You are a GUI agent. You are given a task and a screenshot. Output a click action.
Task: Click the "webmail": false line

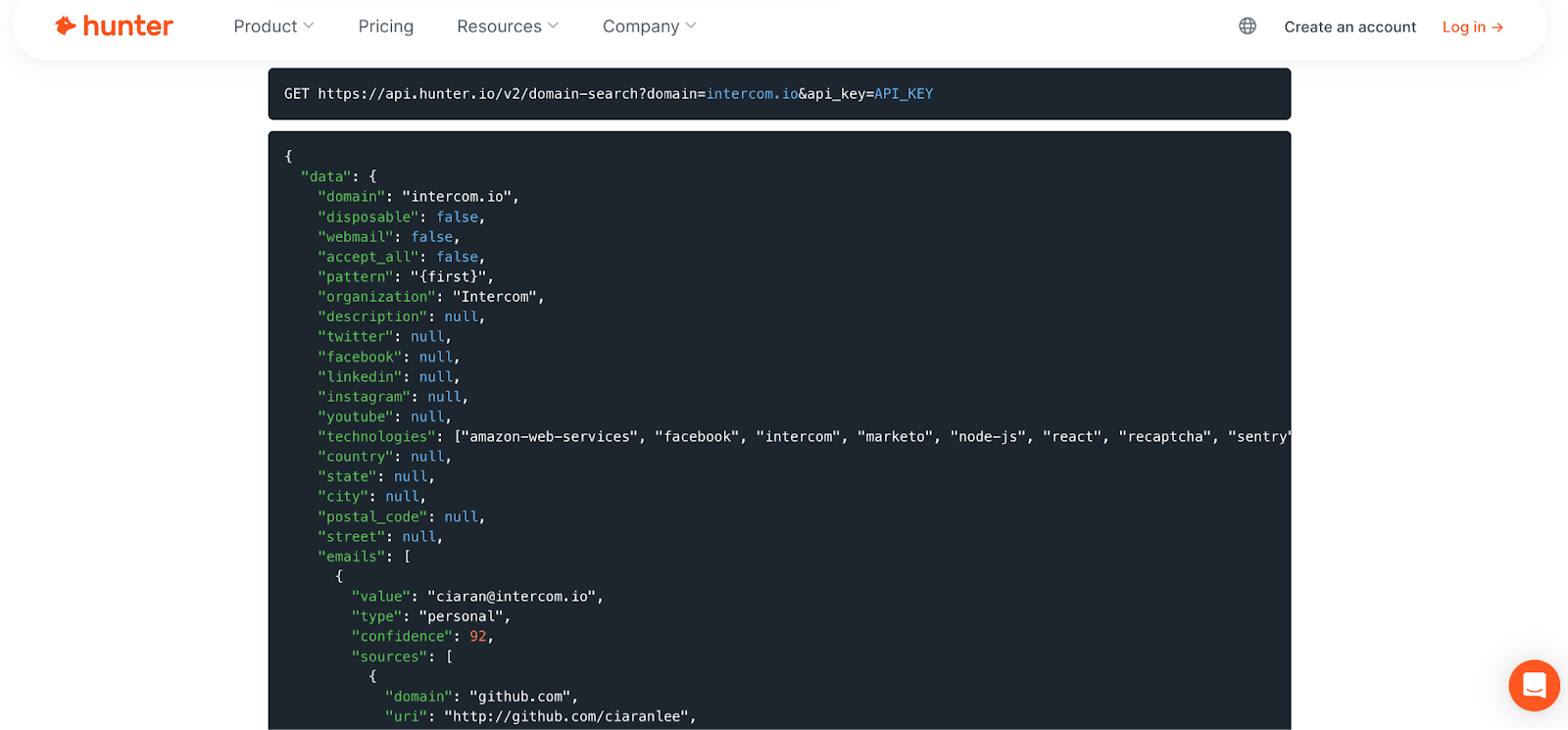[388, 237]
